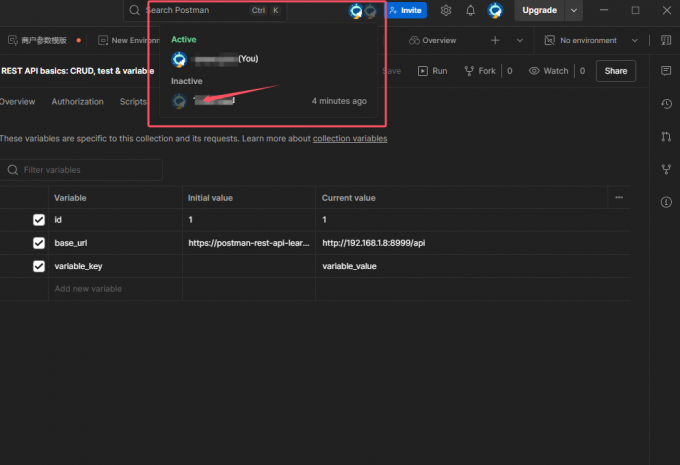Click the Share button

tap(616, 71)
